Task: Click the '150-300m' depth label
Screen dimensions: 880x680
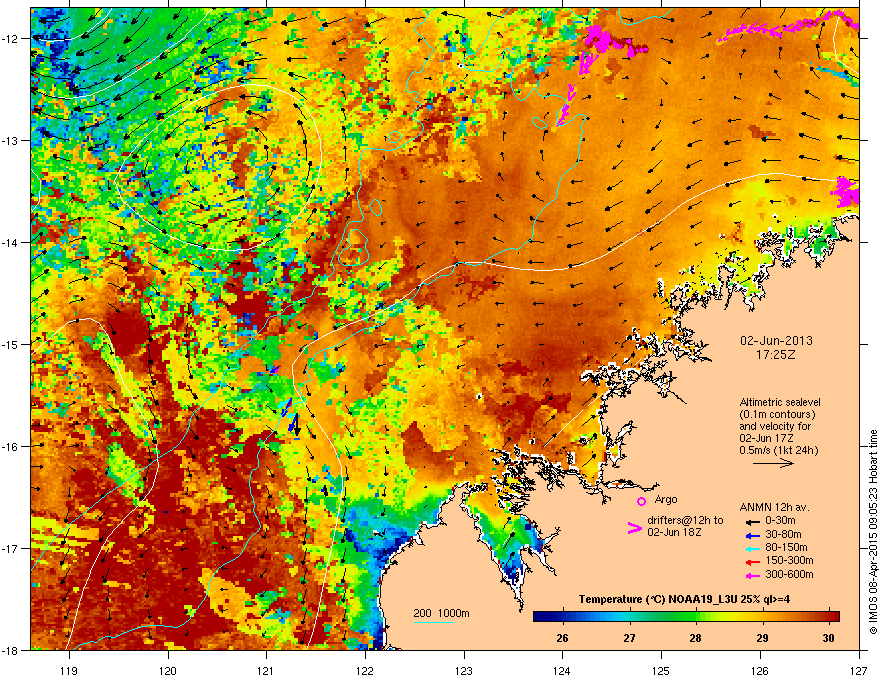Action: pyautogui.click(x=789, y=561)
